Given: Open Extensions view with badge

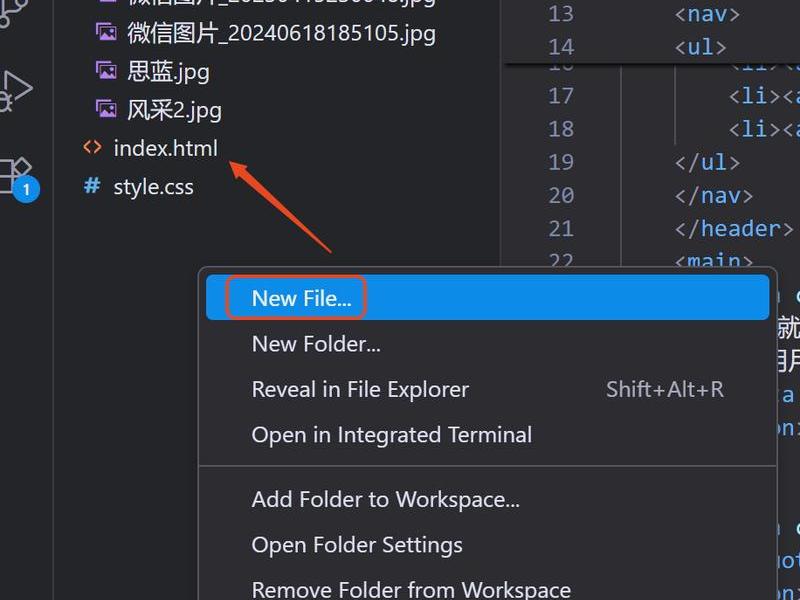Looking at the screenshot, I should (x=17, y=180).
